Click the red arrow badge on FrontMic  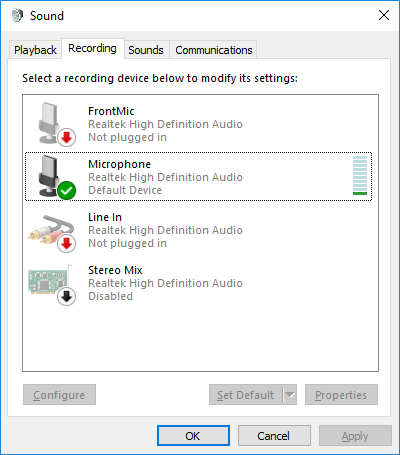67,137
